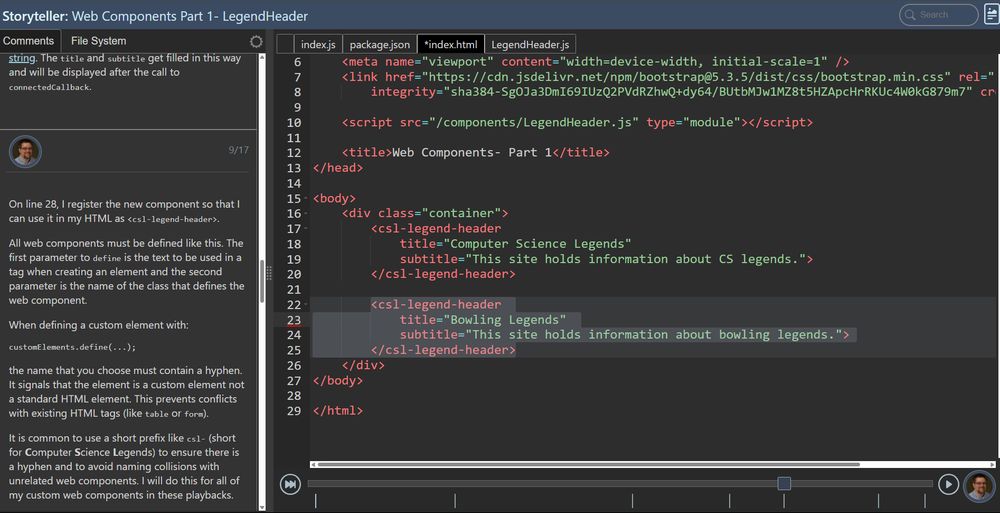Select the *index.html editor tab
The image size is (1000, 513).
point(451,45)
